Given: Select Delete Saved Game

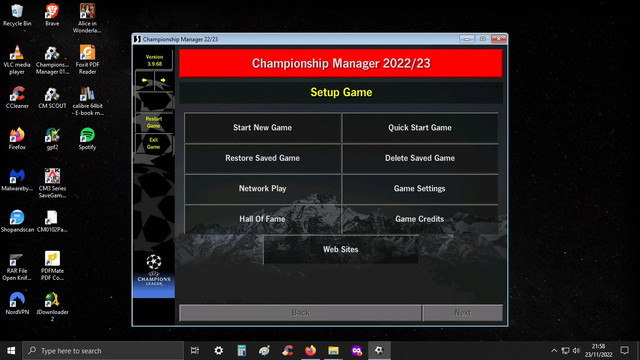Looking at the screenshot, I should (420, 158).
